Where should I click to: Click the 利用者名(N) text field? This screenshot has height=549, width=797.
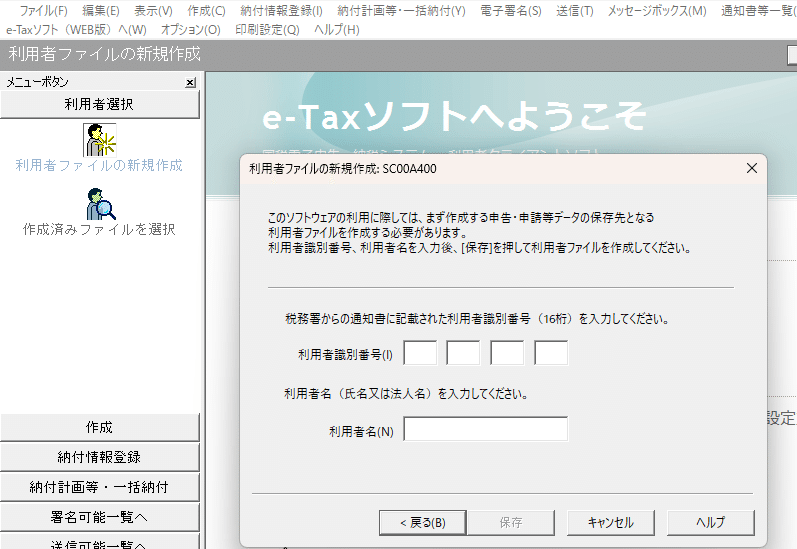[x=485, y=429]
